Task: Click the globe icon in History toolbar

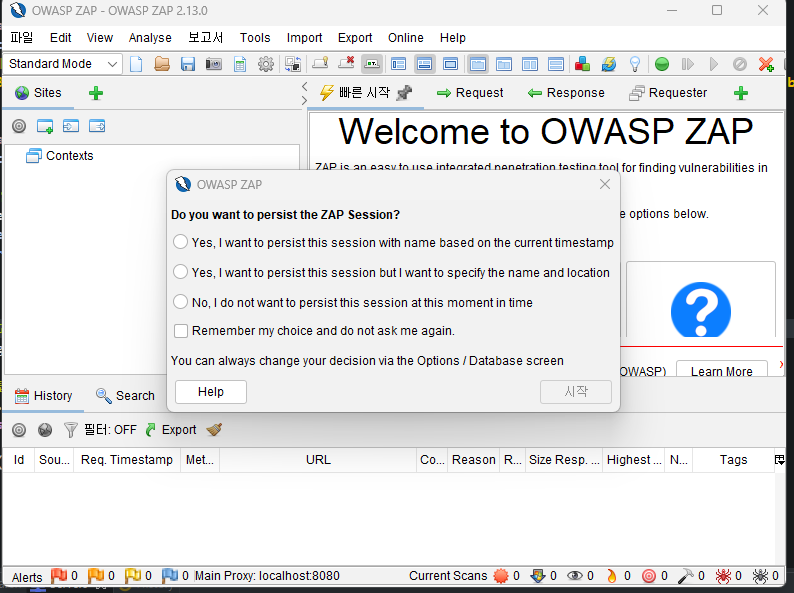Action: tap(45, 430)
